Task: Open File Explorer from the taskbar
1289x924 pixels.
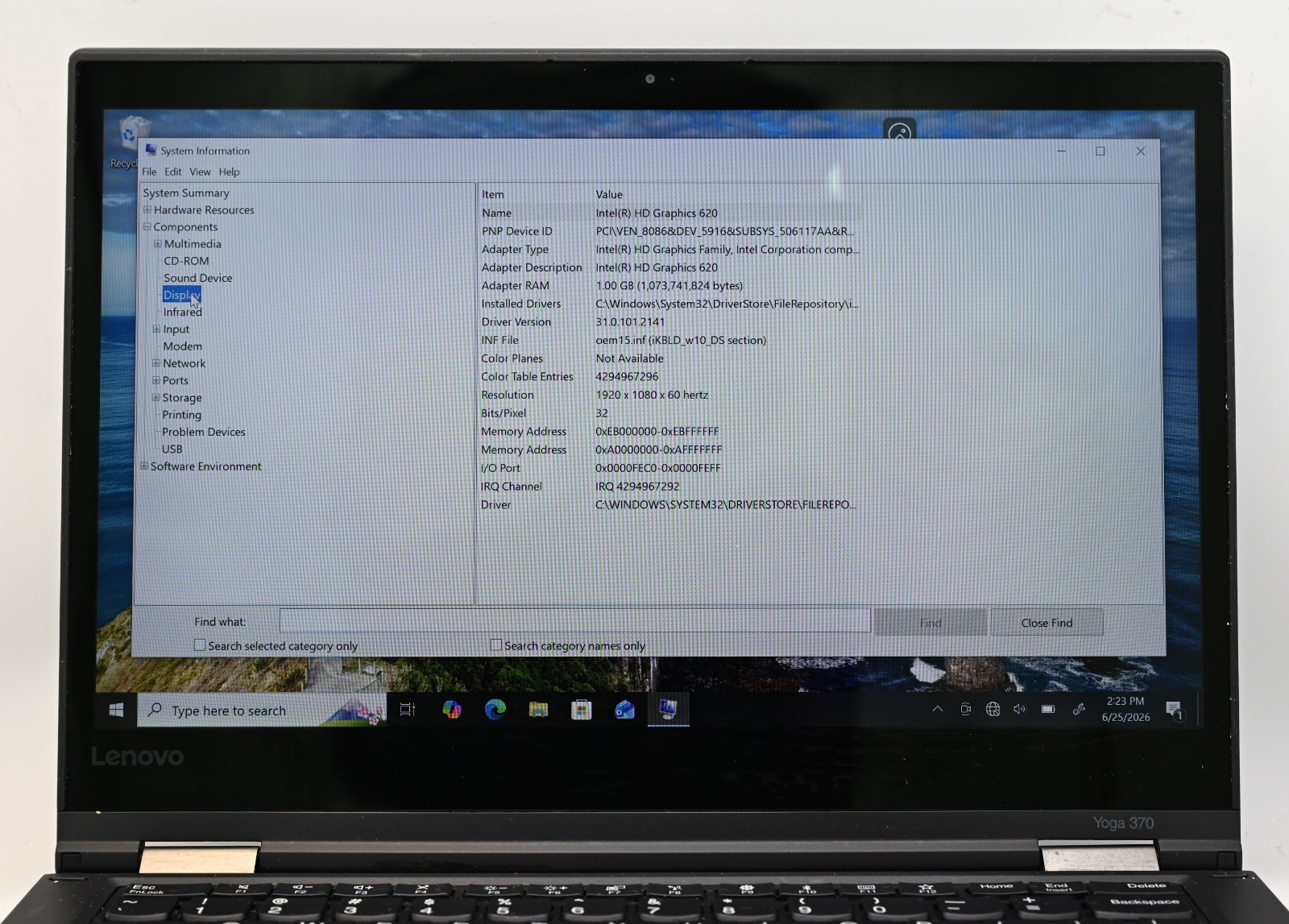Action: (538, 710)
